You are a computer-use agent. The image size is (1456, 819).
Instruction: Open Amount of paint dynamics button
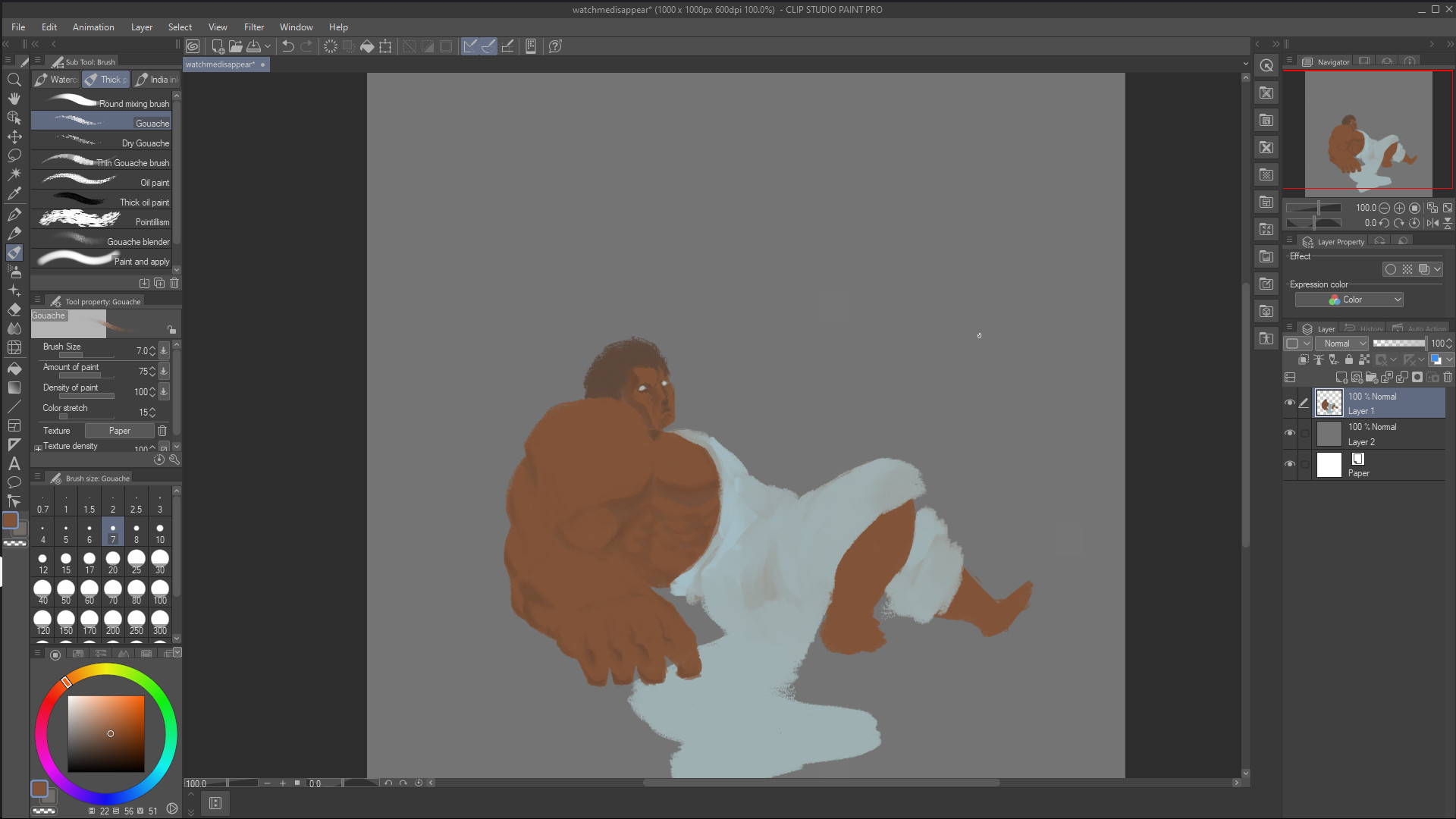[x=164, y=371]
